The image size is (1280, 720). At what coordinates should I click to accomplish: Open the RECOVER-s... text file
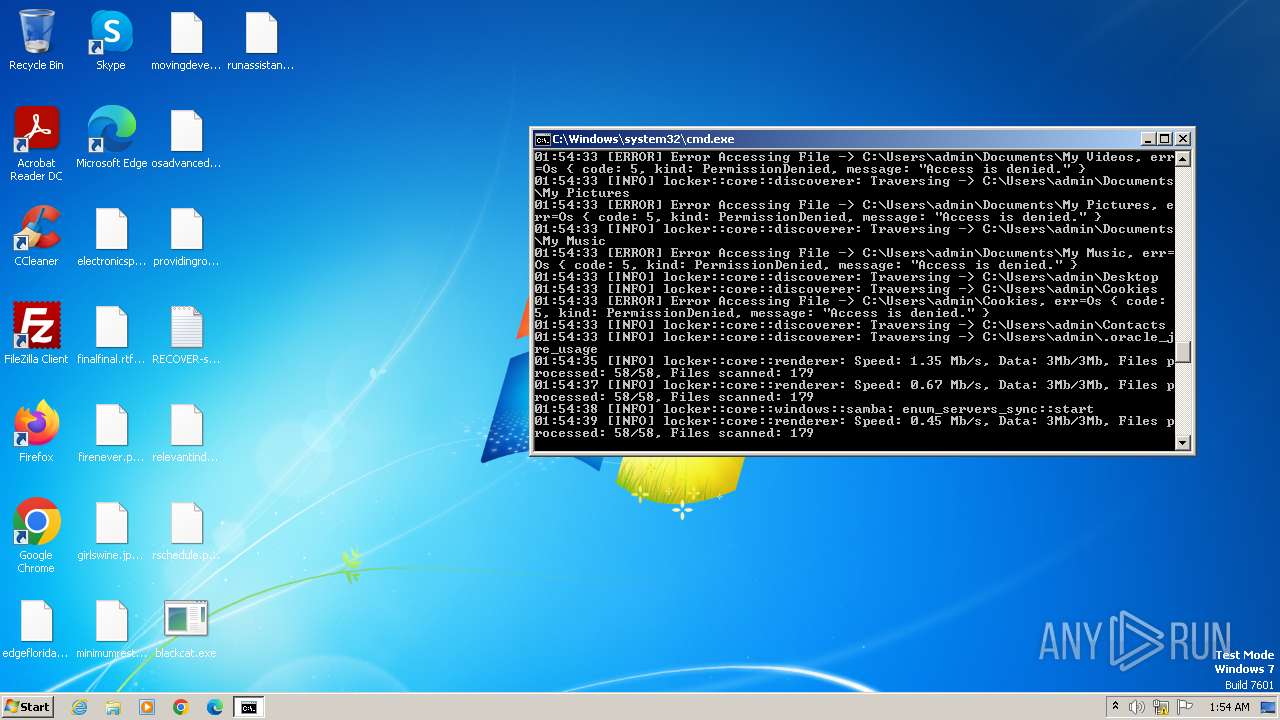pos(186,334)
